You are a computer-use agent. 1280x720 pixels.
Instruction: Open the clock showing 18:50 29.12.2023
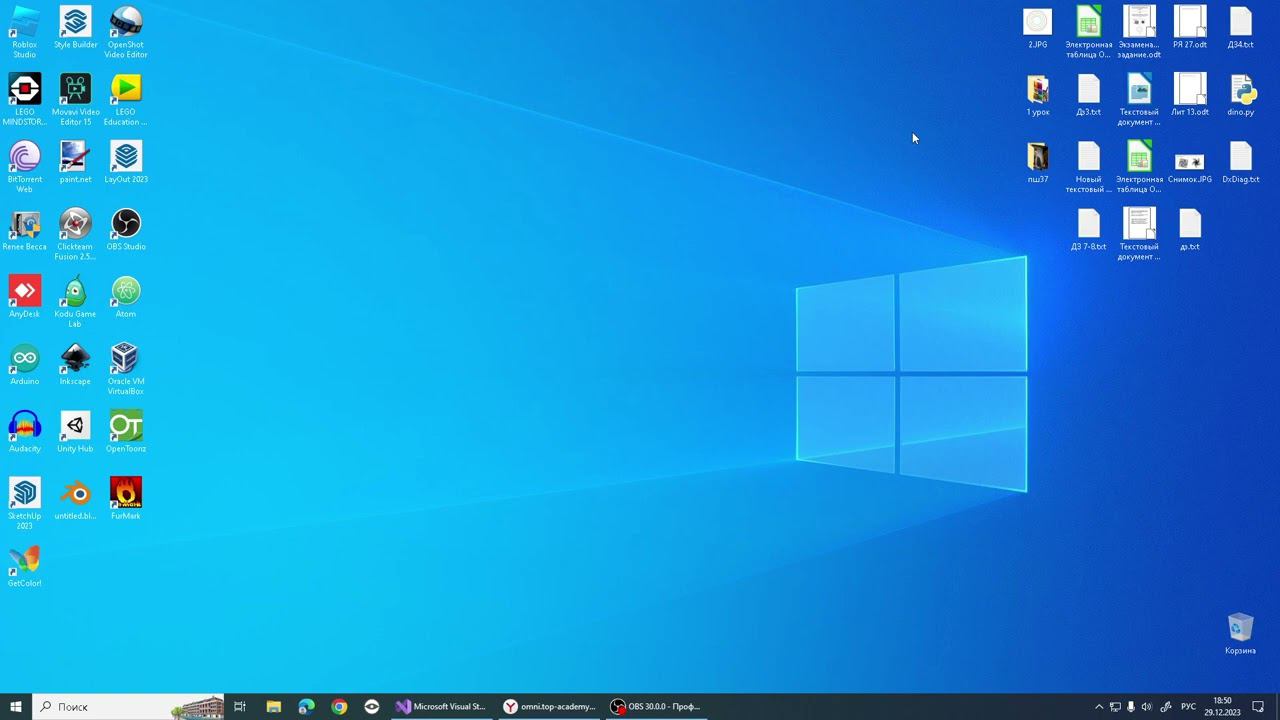1222,706
